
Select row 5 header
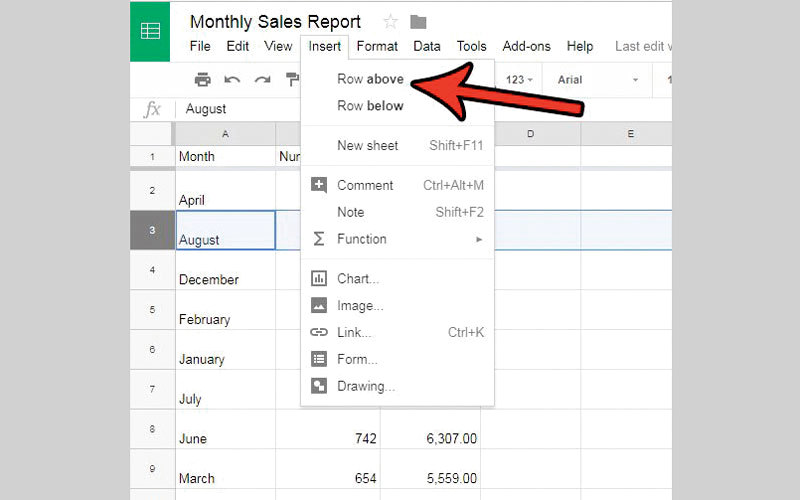tap(152, 310)
